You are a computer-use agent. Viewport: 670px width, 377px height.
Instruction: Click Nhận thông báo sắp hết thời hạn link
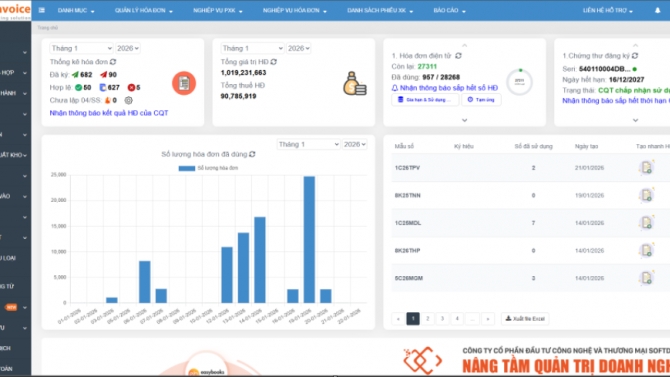point(616,100)
